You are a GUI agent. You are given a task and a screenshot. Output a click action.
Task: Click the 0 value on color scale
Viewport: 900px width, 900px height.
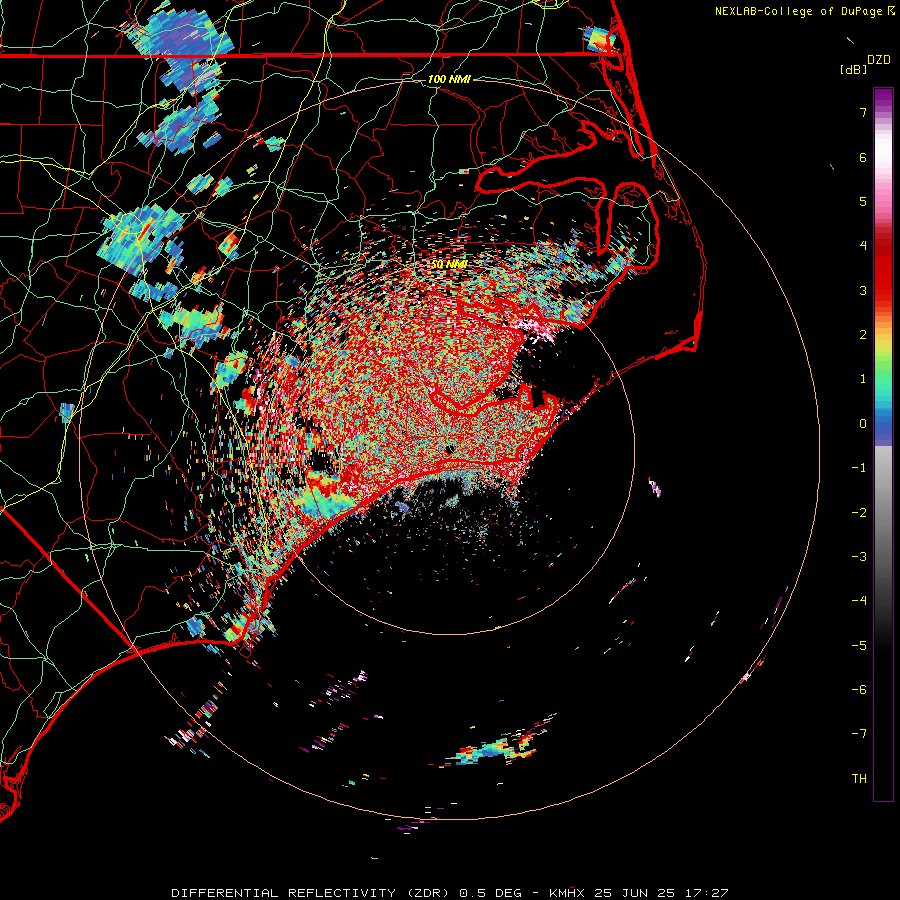click(863, 424)
